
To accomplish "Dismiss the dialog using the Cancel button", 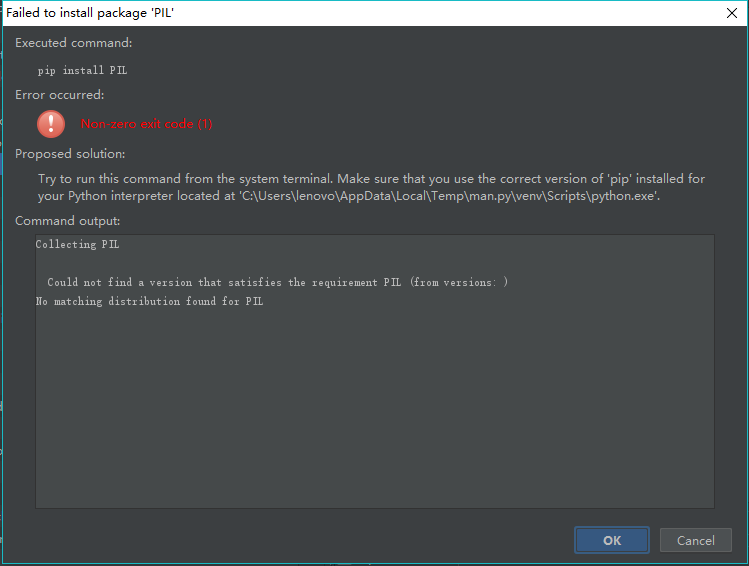I will tap(696, 540).
